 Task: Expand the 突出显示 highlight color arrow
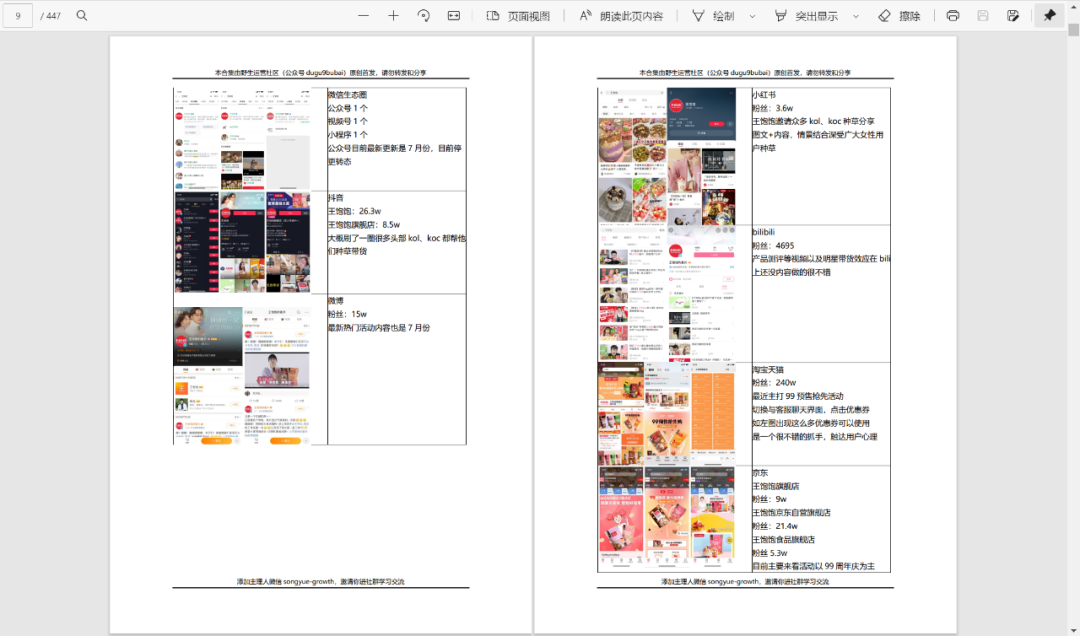pyautogui.click(x=856, y=16)
